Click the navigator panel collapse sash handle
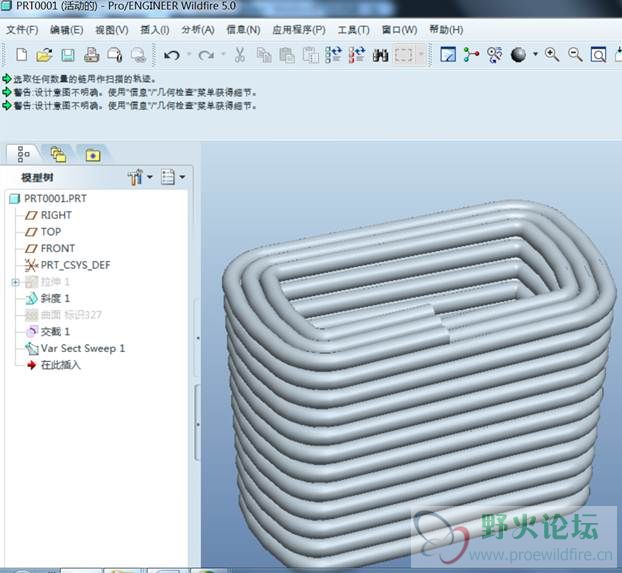 pyautogui.click(x=196, y=338)
